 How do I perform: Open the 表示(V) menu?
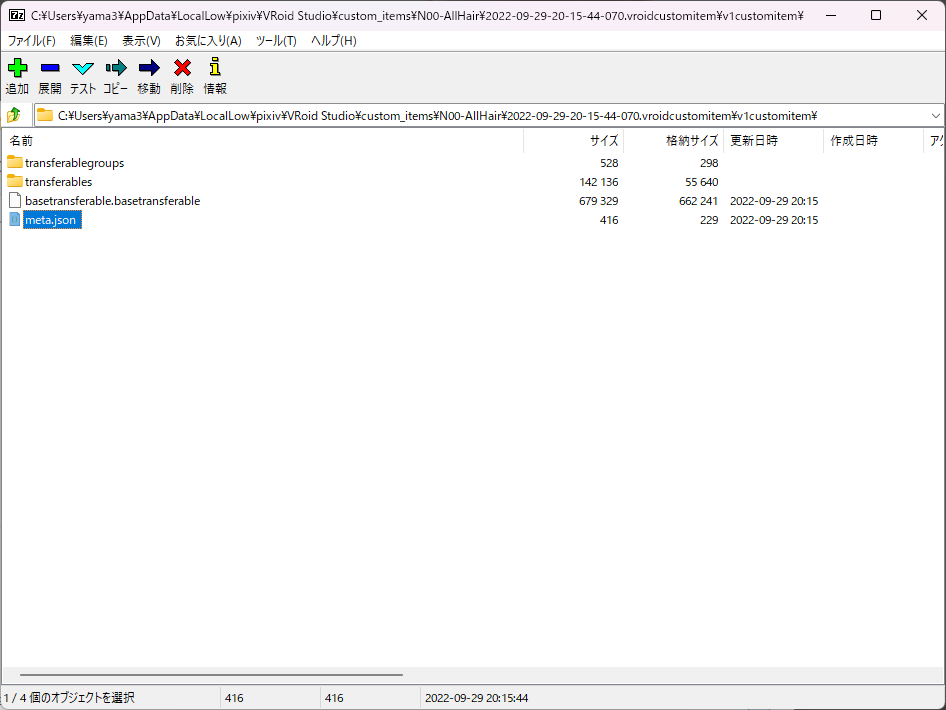coord(141,40)
